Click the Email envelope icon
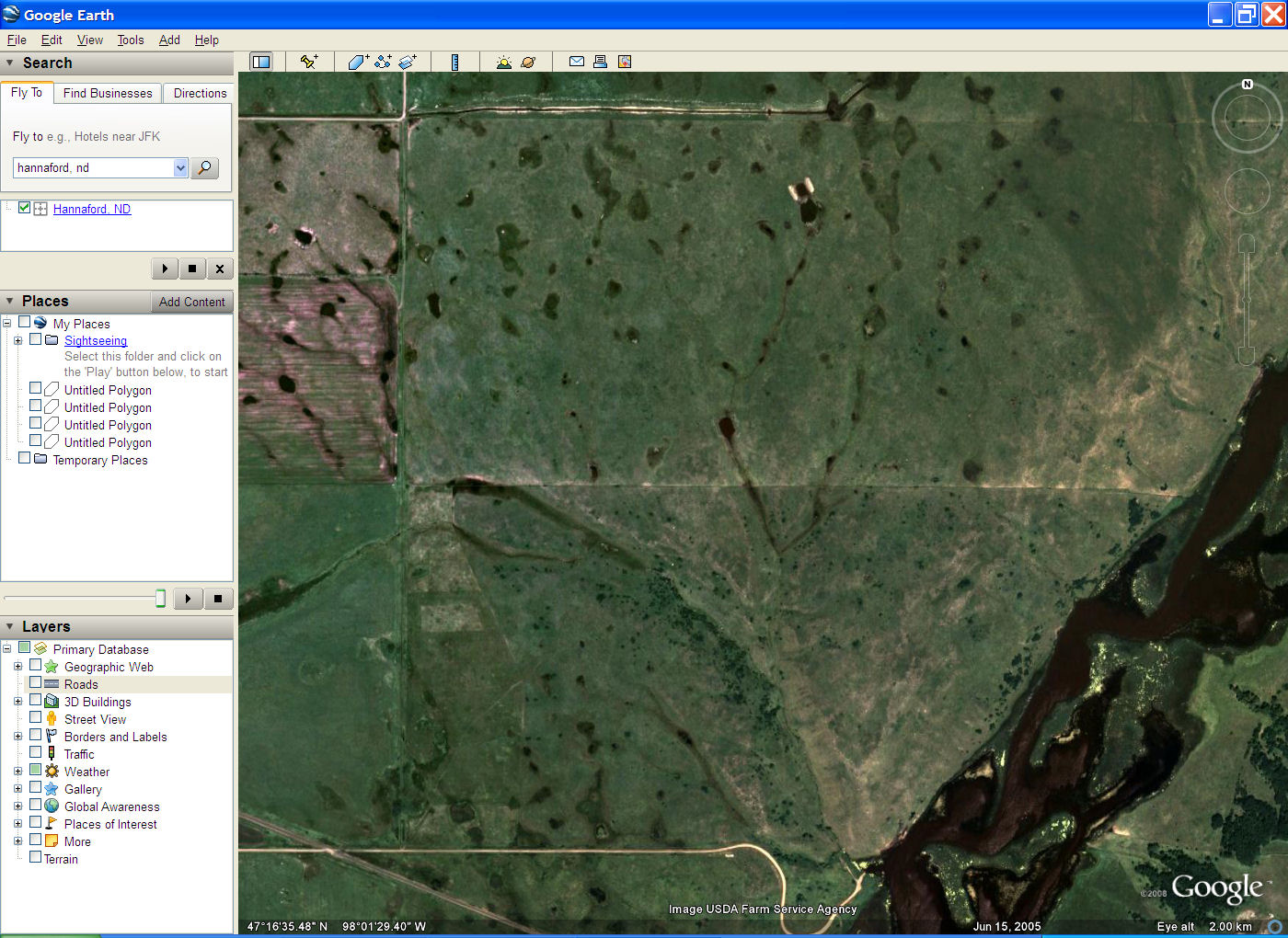The width and height of the screenshot is (1288, 938). [577, 62]
